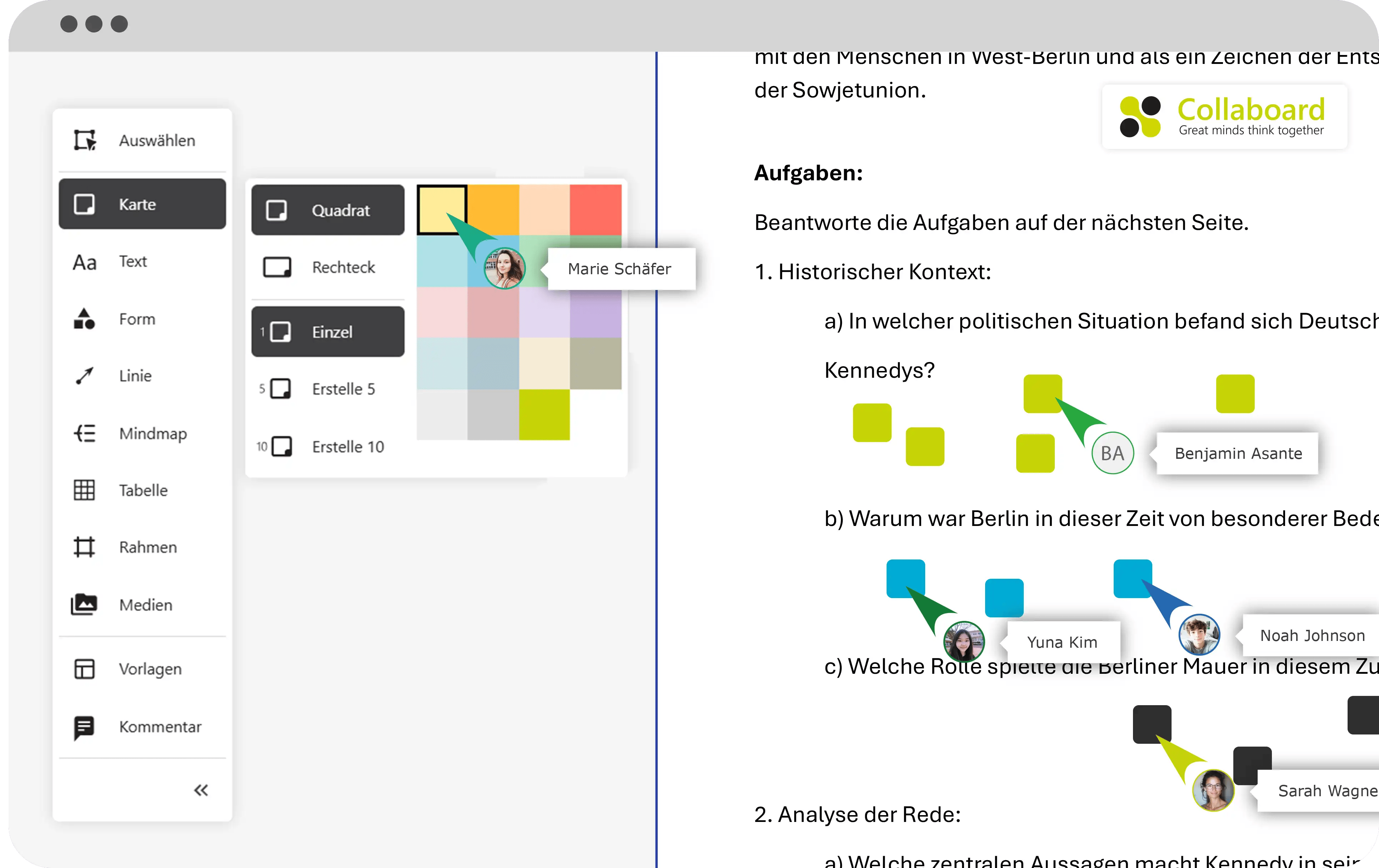Image resolution: width=1379 pixels, height=868 pixels.
Task: Select the Rahmen frame tool
Action: tap(142, 547)
